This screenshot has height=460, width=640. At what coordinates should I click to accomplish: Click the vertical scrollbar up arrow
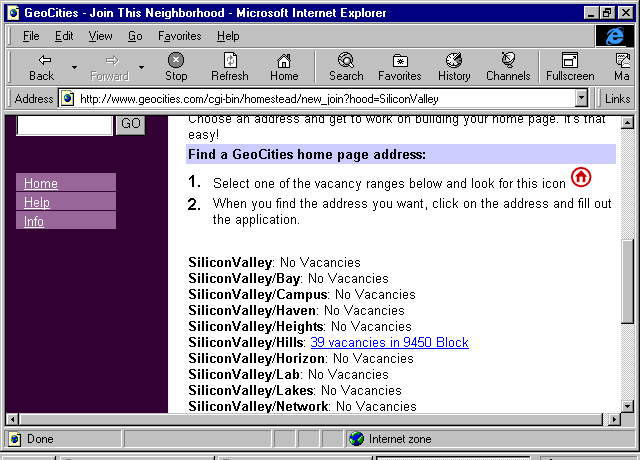(x=627, y=122)
